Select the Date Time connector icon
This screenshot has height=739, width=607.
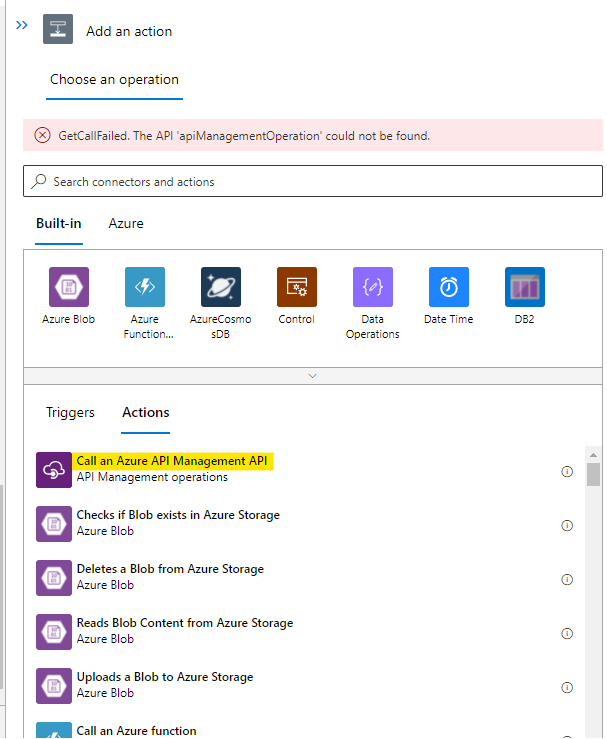(449, 287)
